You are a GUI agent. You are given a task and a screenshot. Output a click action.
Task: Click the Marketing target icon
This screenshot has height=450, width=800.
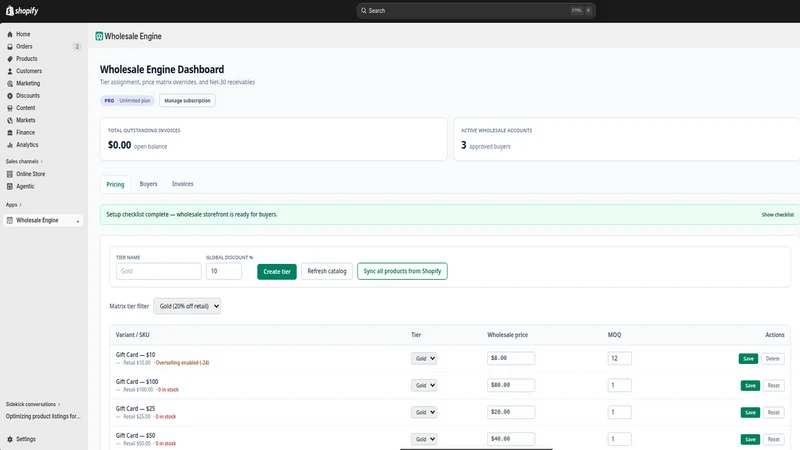click(10, 83)
